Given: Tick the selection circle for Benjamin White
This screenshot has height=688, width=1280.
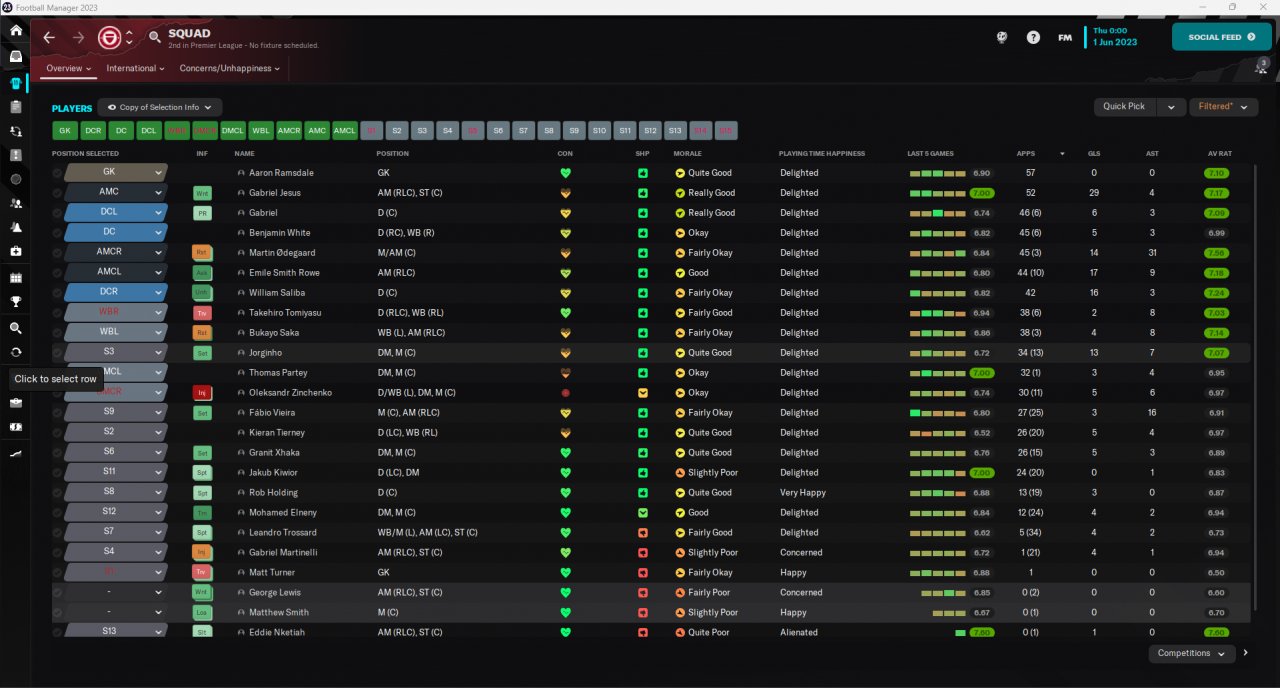Looking at the screenshot, I should coord(57,233).
